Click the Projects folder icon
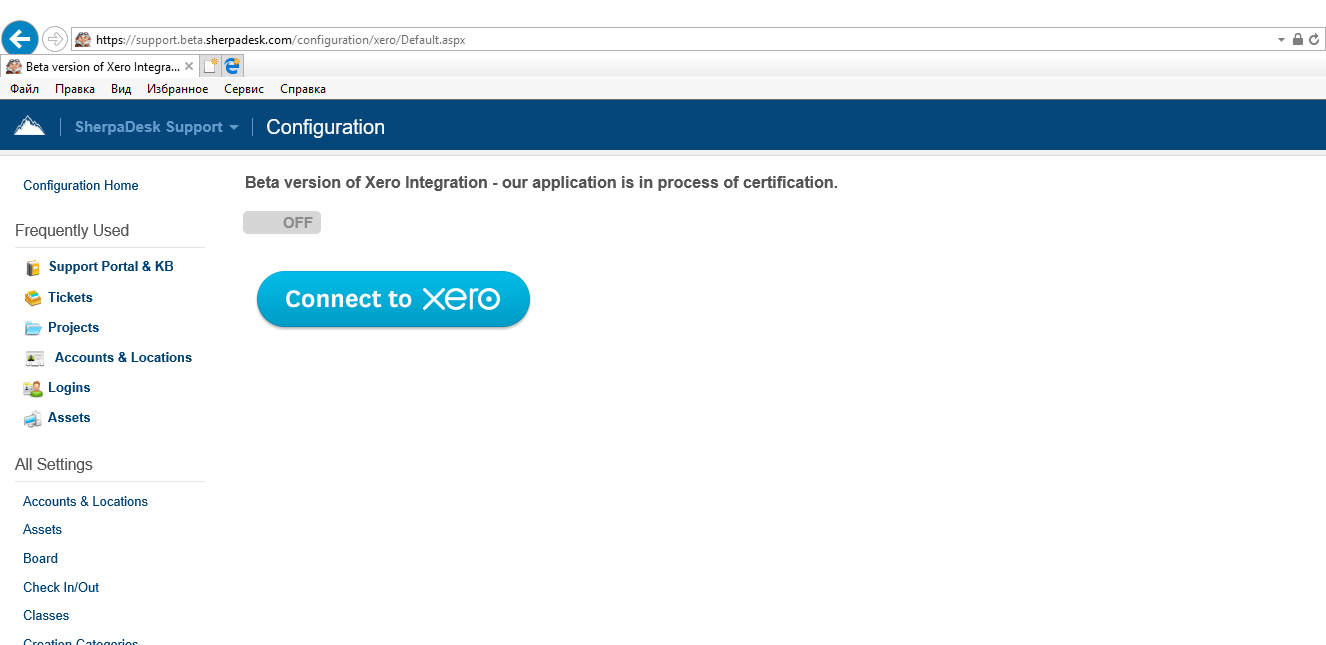Screen dimensions: 1326x645 pos(33,328)
